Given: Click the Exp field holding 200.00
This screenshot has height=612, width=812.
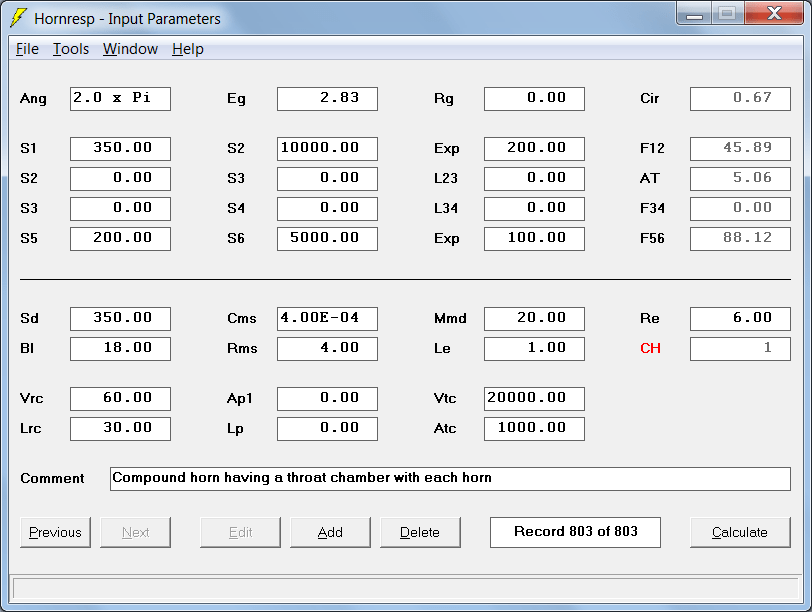Looking at the screenshot, I should pyautogui.click(x=534, y=149).
